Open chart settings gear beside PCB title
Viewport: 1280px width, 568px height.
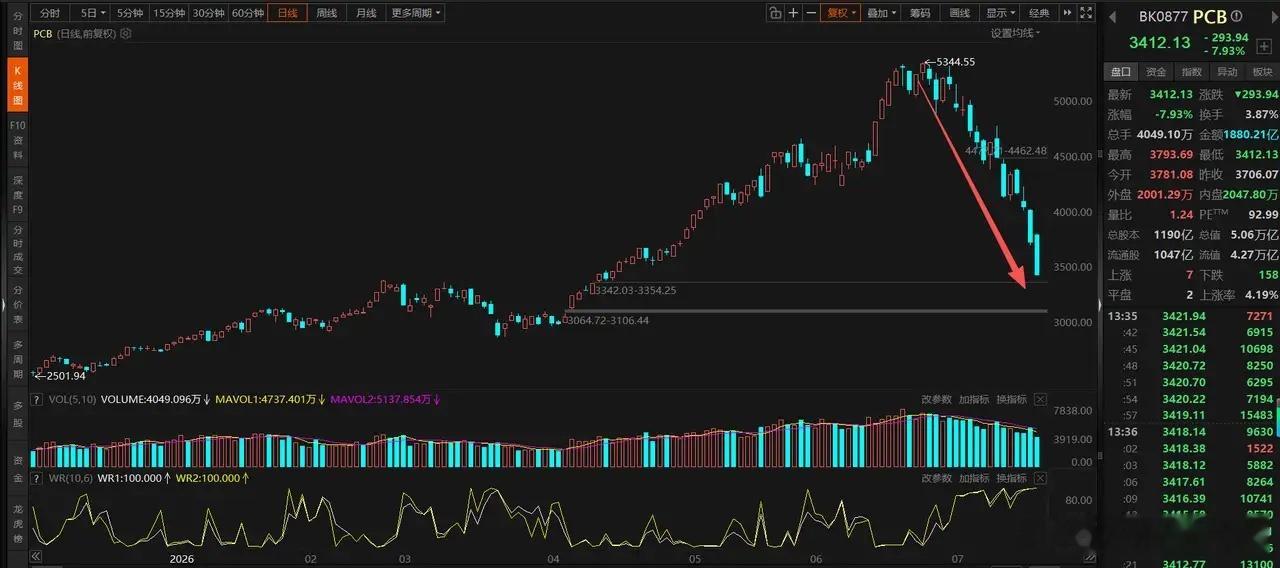tap(125, 34)
